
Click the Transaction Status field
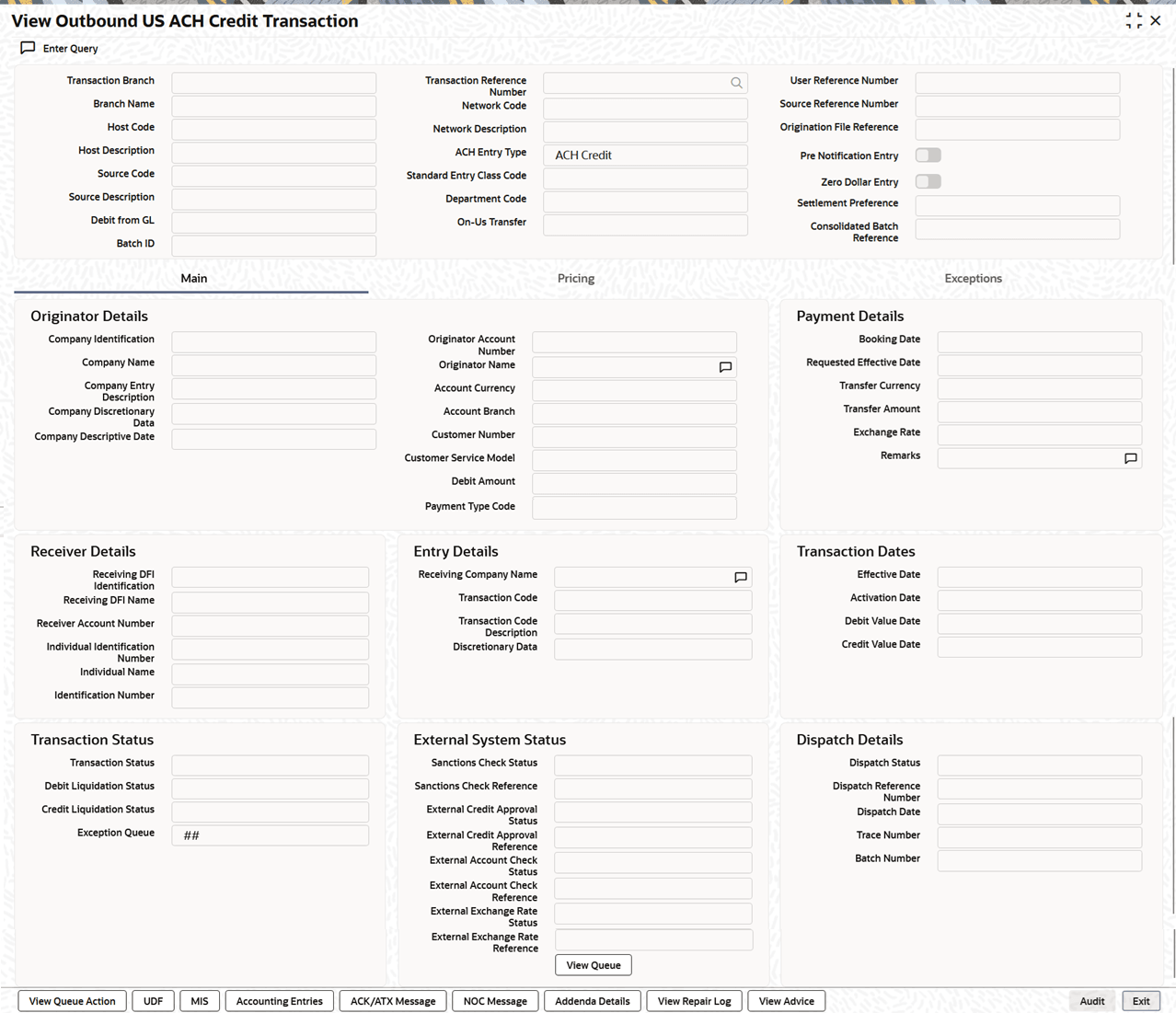(270, 766)
